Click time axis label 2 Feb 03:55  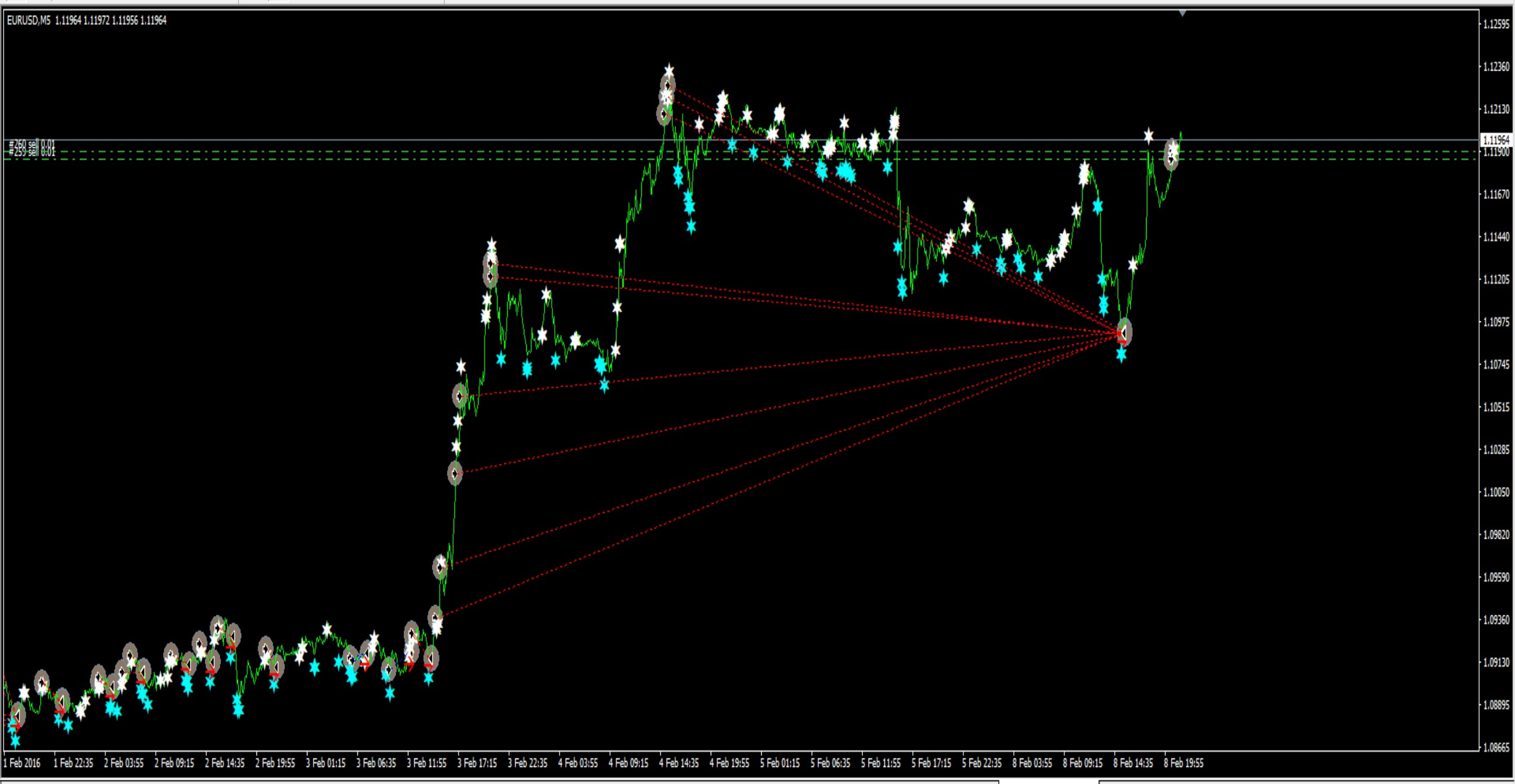click(124, 763)
